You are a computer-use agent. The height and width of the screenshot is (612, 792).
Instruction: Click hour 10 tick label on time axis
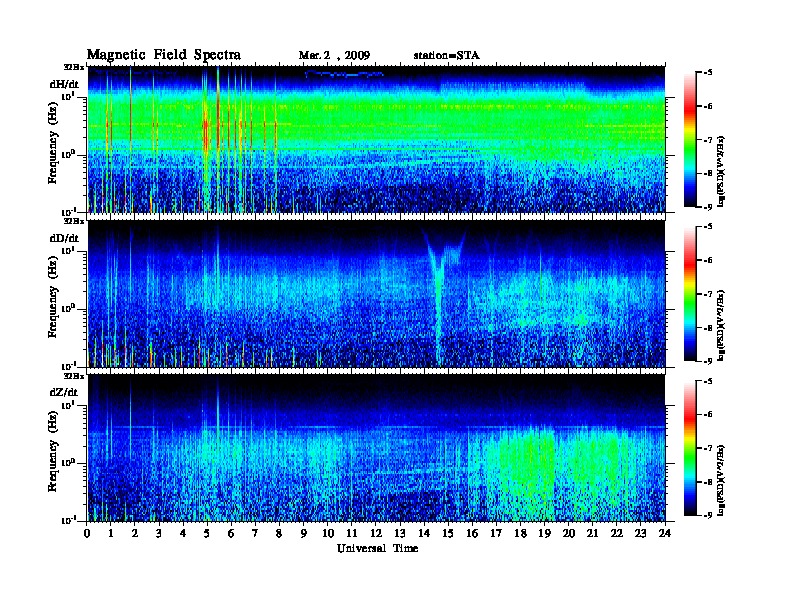pos(328,533)
